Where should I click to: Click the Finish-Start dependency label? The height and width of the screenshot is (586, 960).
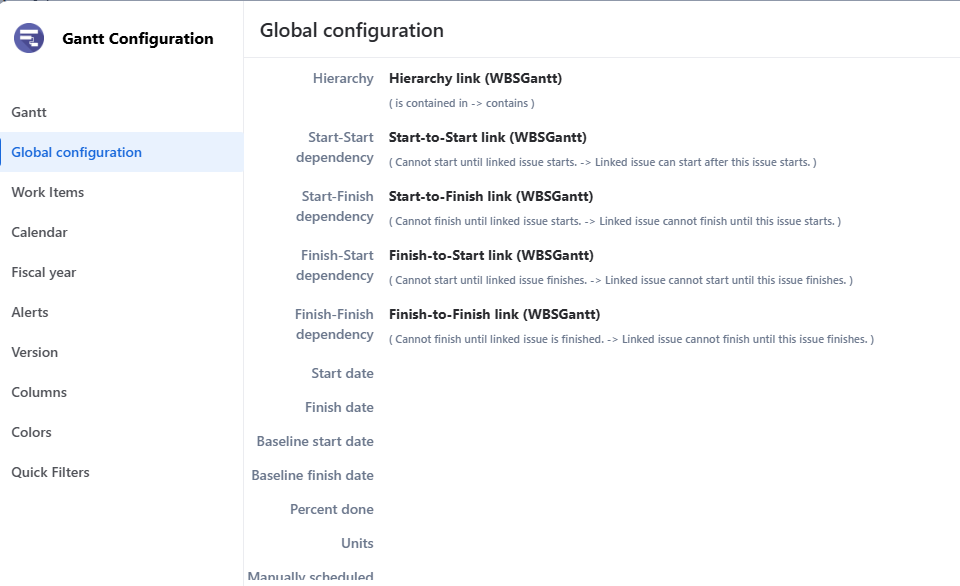[334, 265]
